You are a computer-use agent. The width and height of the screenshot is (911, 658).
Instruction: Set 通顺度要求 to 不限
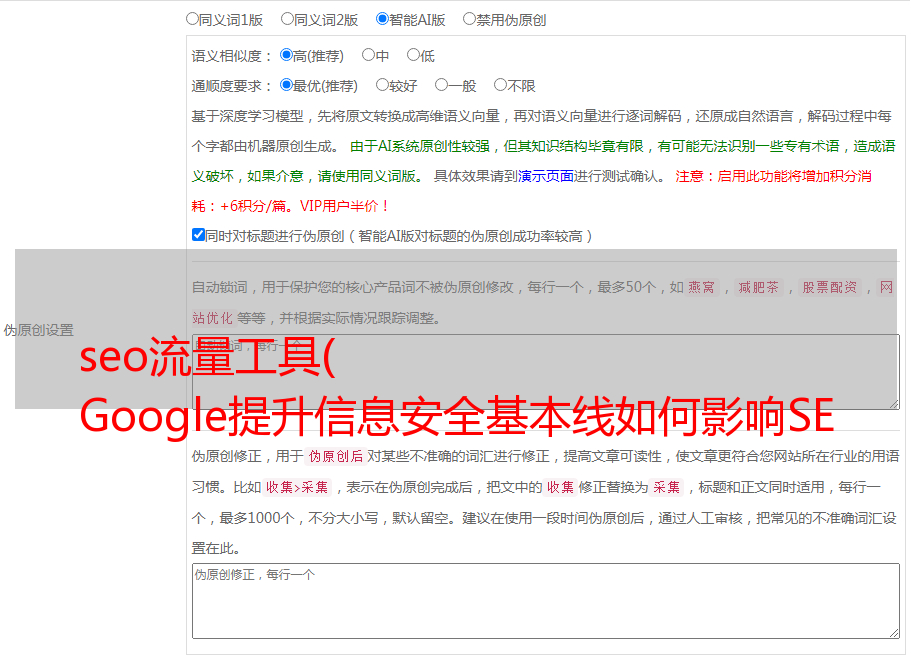click(x=500, y=85)
